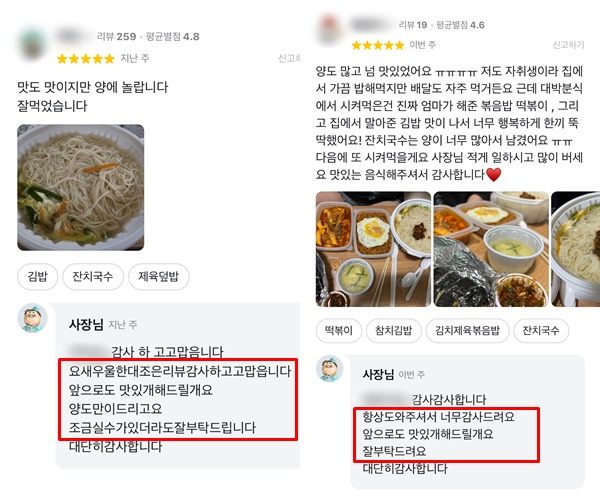The height and width of the screenshot is (500, 600).
Task: Open the second photo with foil-wrapped gimbap
Action: coord(491,249)
